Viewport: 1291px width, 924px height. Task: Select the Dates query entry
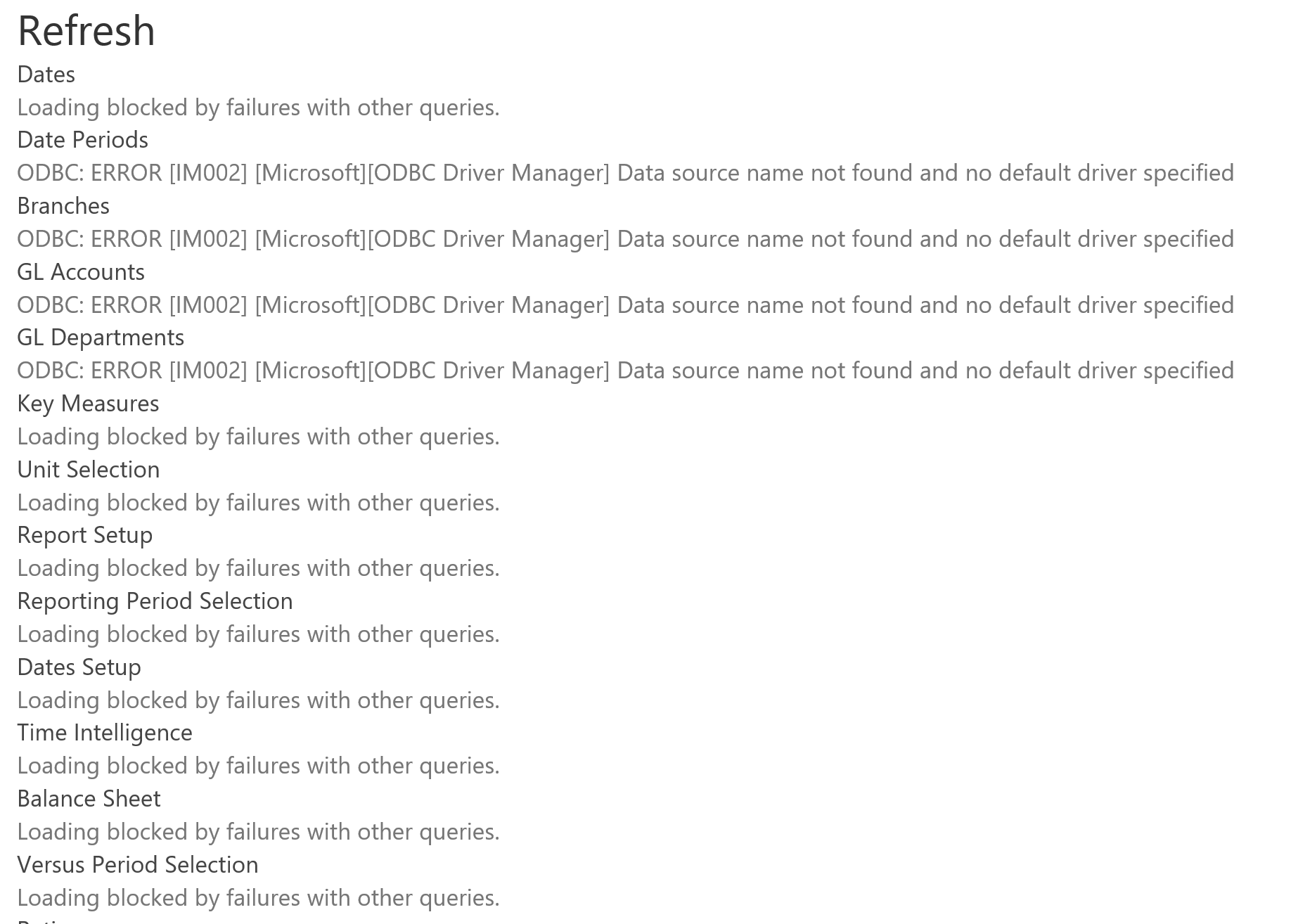tap(46, 75)
